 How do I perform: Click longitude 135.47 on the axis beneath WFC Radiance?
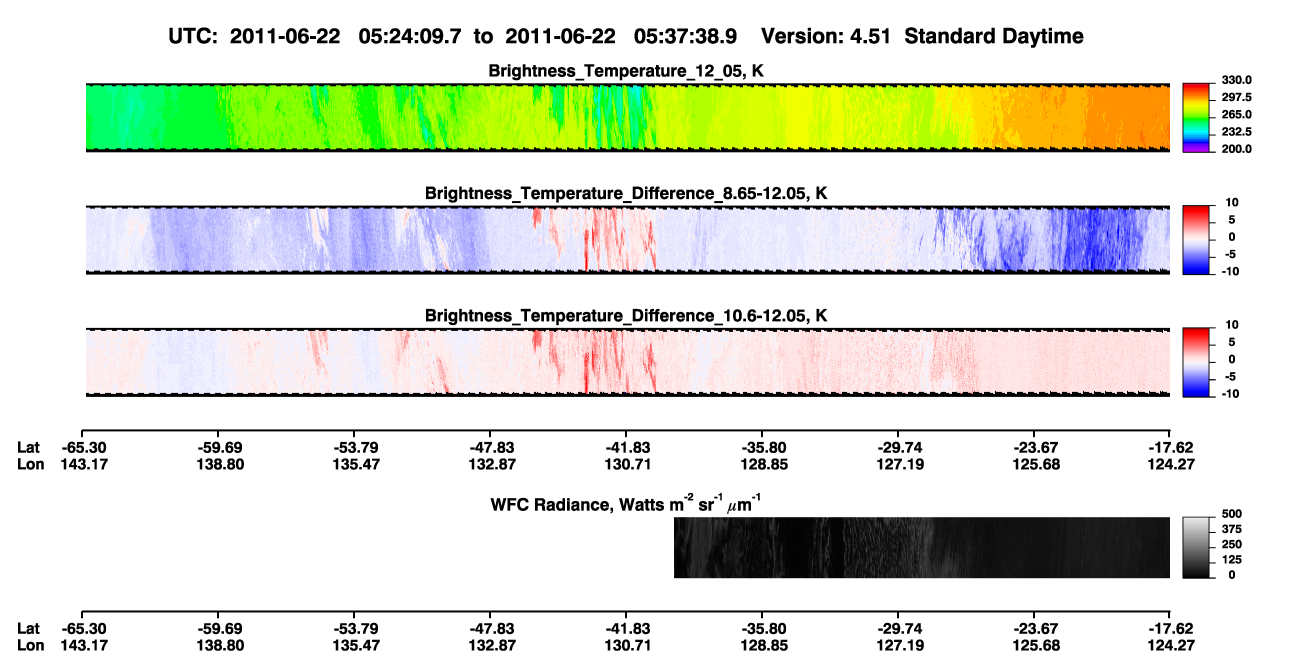355,645
